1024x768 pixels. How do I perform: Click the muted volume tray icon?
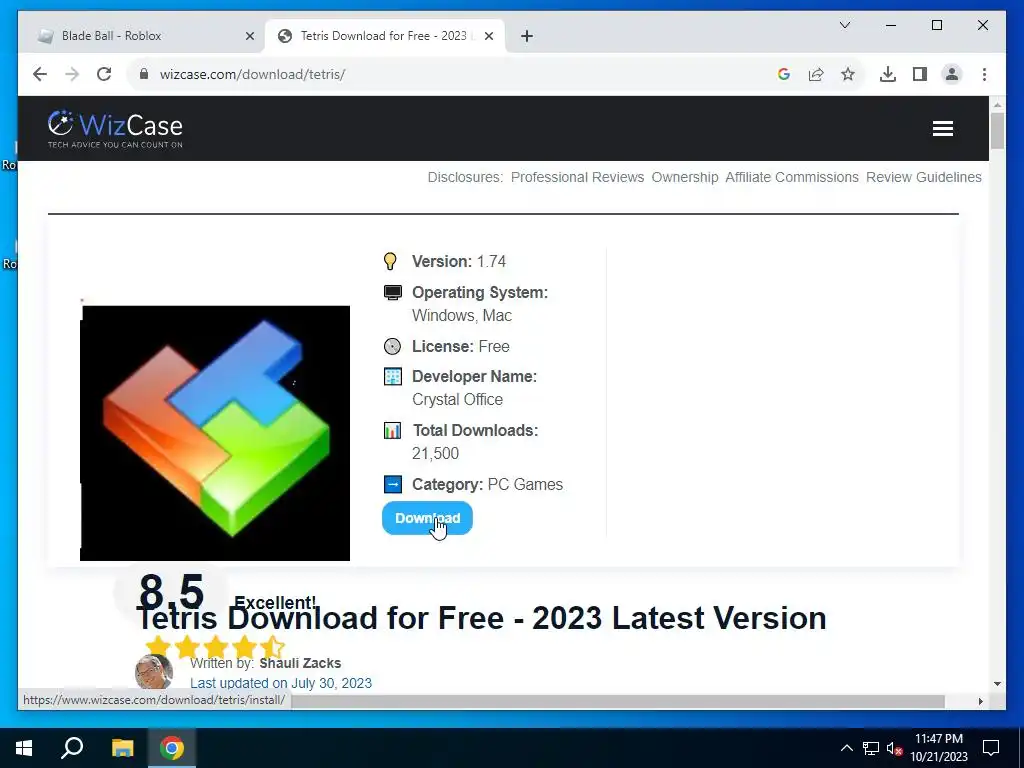tap(895, 748)
